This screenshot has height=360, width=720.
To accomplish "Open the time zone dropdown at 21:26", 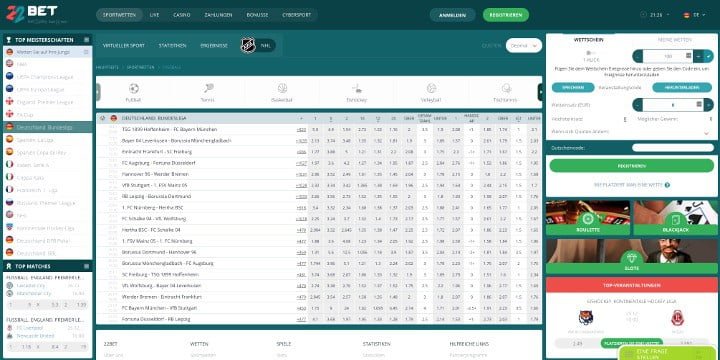I will coord(655,15).
